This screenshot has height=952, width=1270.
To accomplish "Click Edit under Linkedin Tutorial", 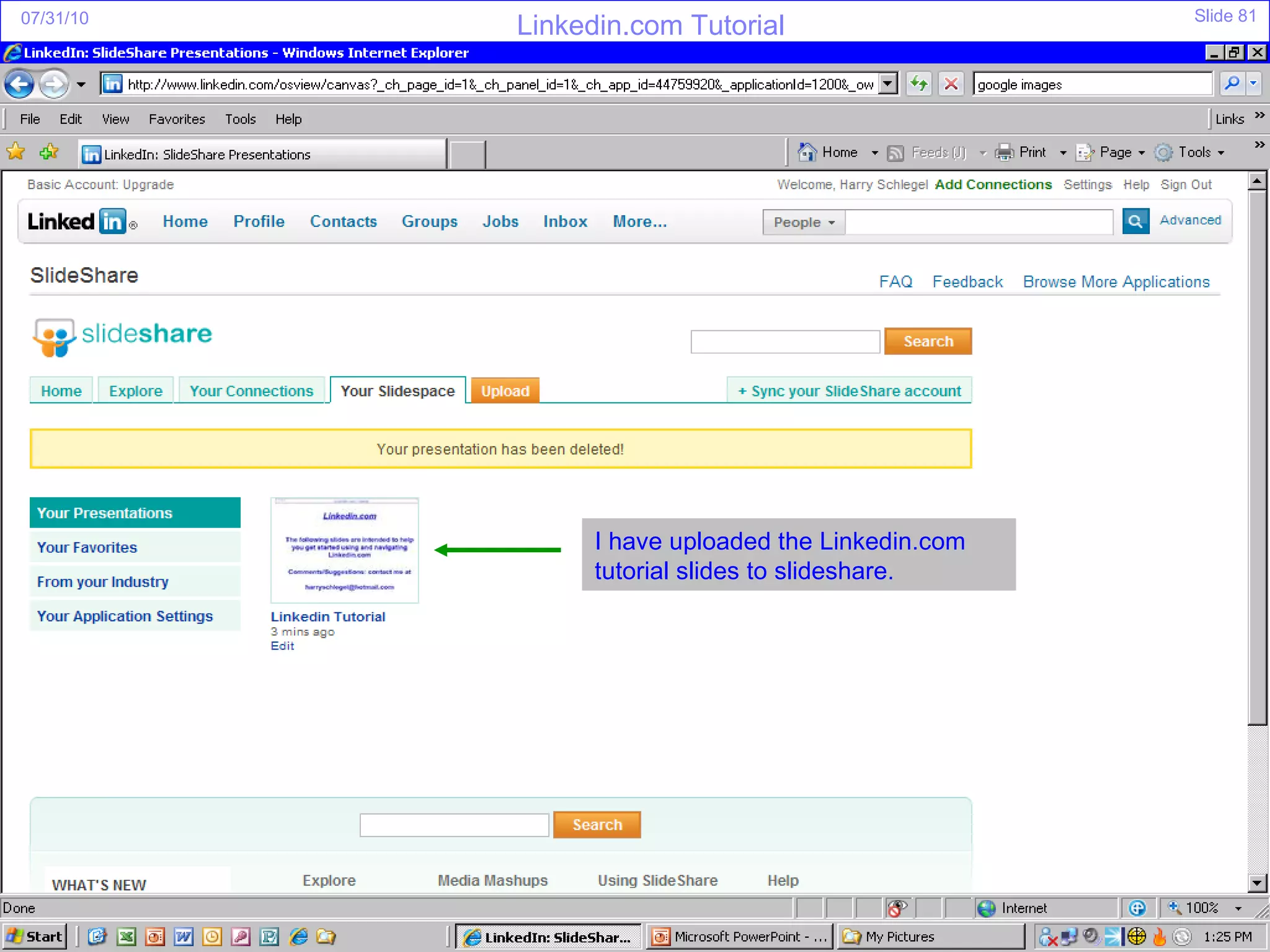I will tap(282, 646).
